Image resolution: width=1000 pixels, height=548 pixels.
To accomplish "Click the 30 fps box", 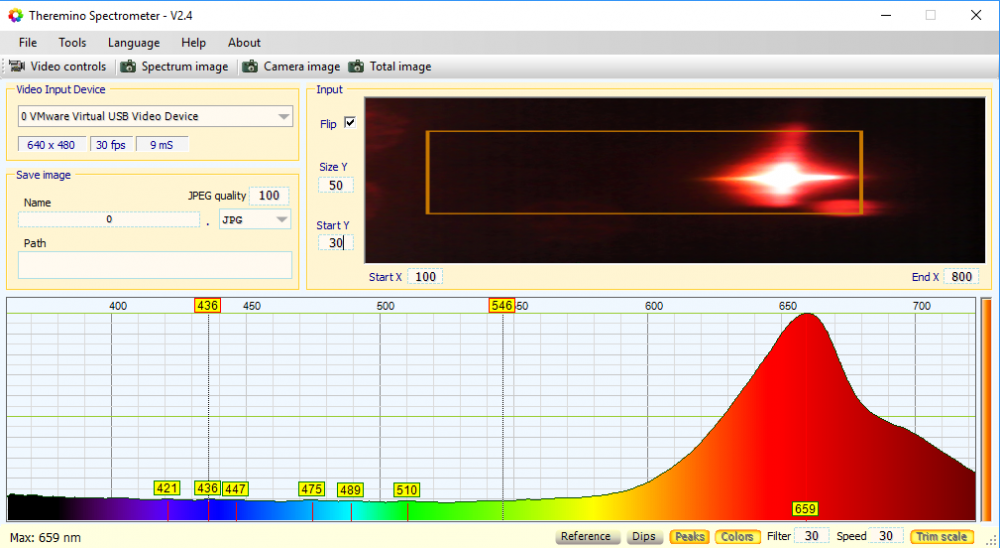I will tap(111, 145).
